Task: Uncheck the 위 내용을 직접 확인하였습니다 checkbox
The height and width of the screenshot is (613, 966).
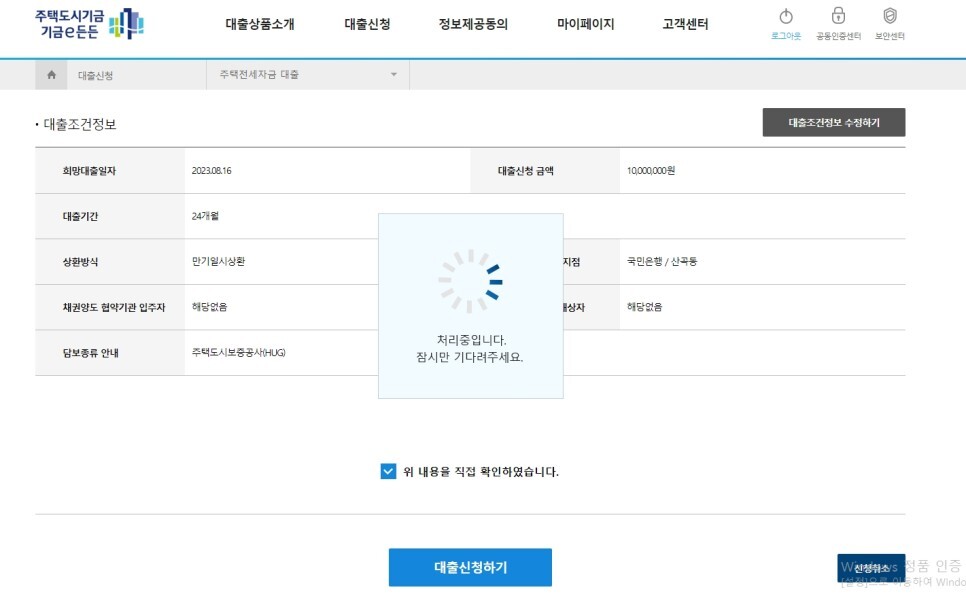Action: pyautogui.click(x=388, y=471)
